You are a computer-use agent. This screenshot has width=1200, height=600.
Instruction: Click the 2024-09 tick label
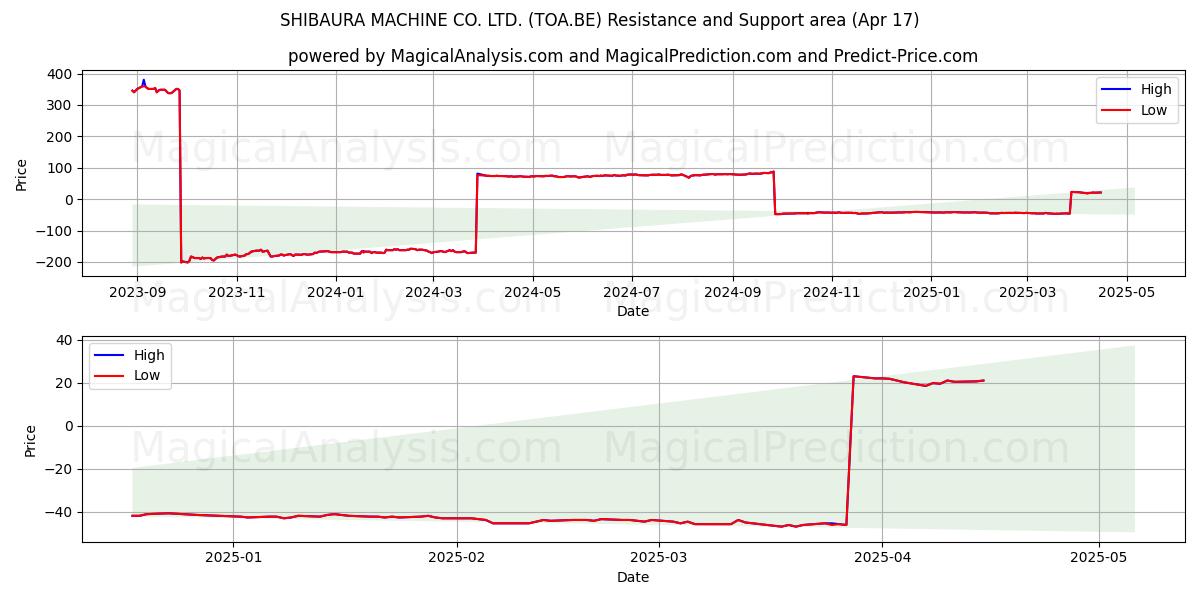pyautogui.click(x=733, y=291)
